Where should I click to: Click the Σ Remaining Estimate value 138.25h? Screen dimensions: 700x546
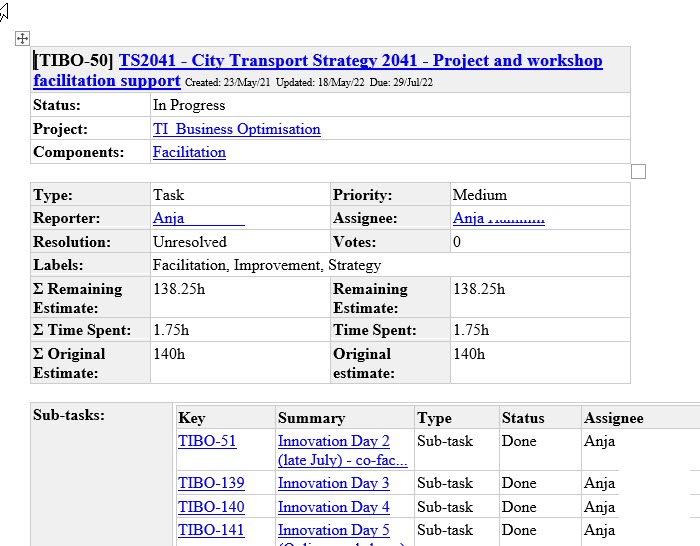pos(179,289)
